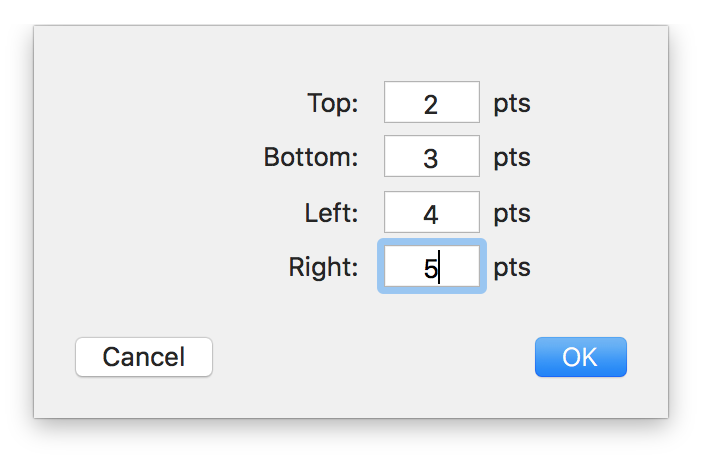Click the "Bottom:" label text
Screen dimensions: 702x460
pos(310,157)
